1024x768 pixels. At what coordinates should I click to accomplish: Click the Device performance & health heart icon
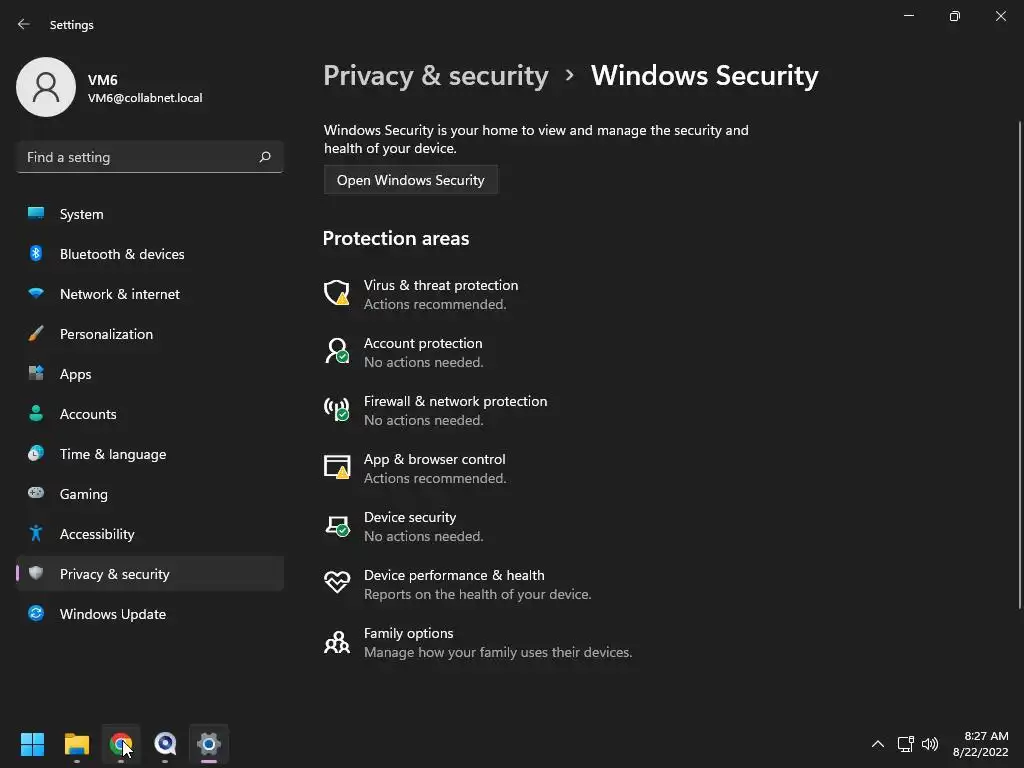337,583
